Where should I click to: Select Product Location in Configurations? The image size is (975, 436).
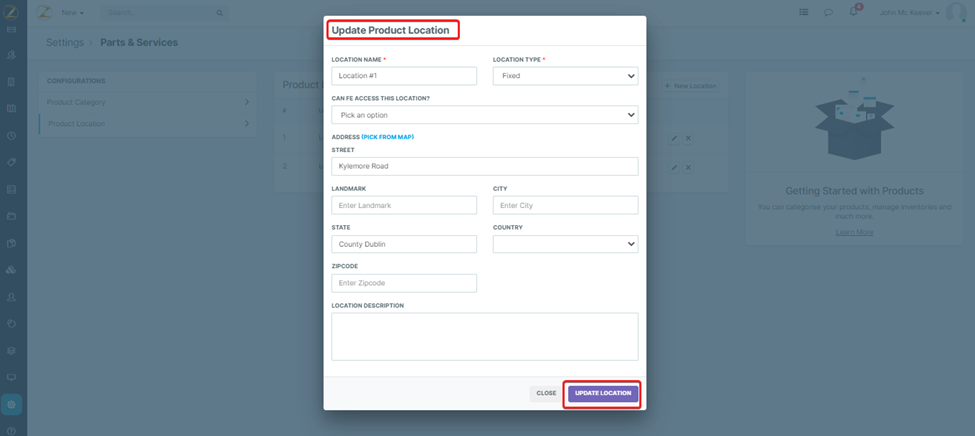click(145, 124)
